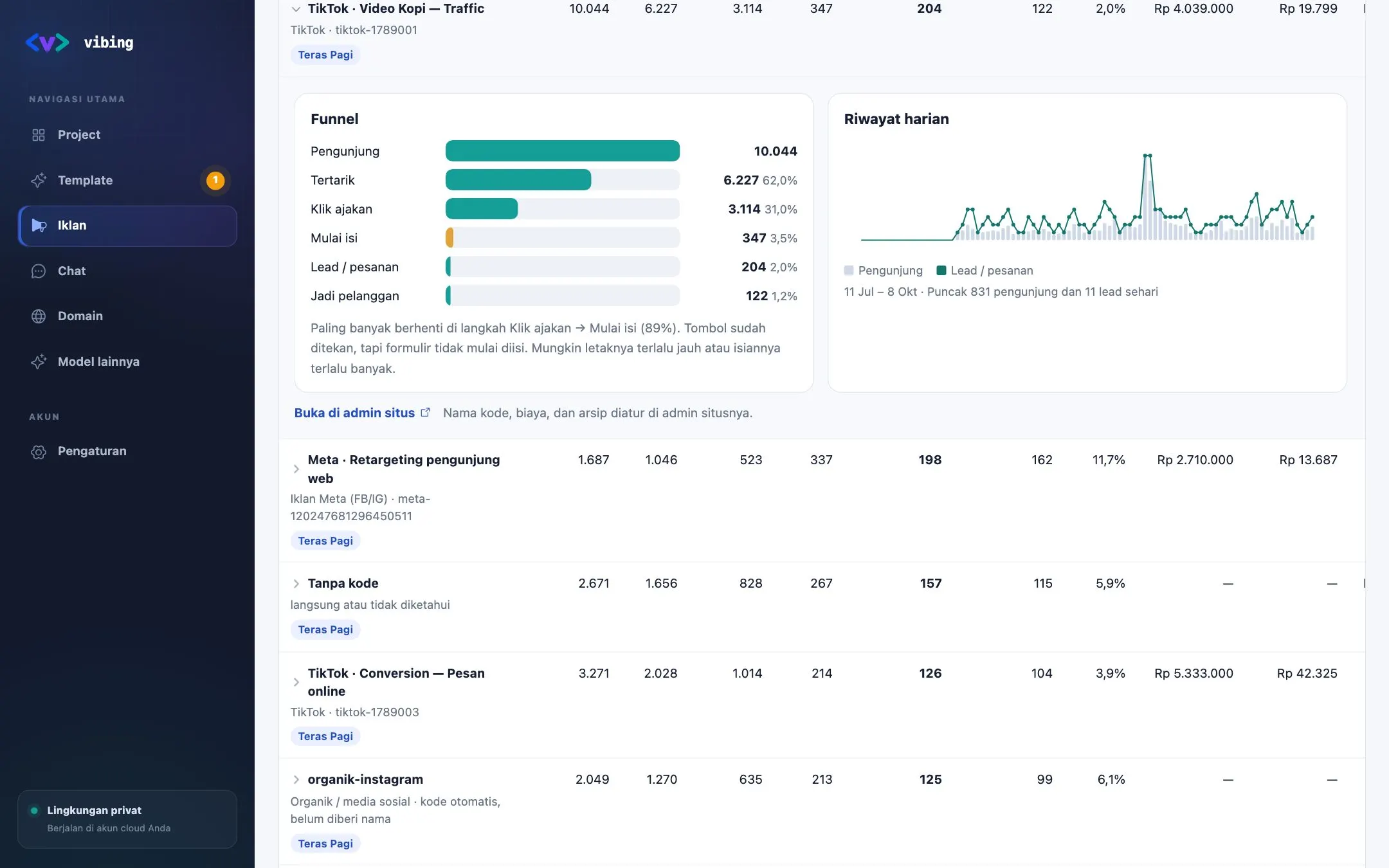This screenshot has height=868, width=1389.
Task: Open Pengaturan under Akun
Action: pyautogui.click(x=127, y=451)
